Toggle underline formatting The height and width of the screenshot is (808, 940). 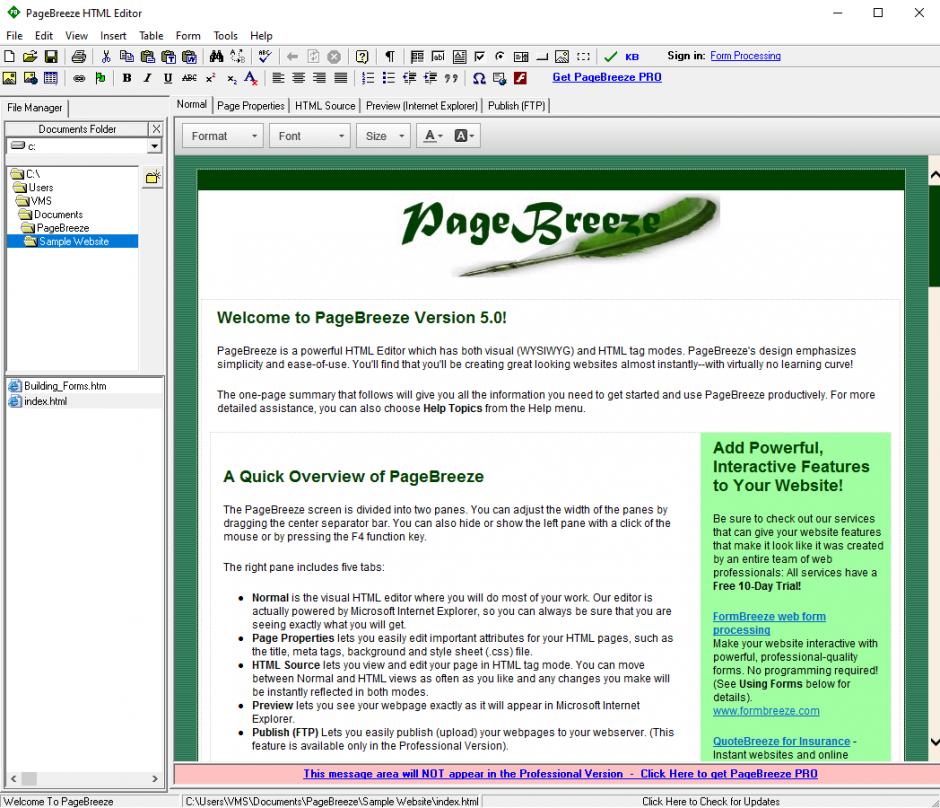[168, 78]
